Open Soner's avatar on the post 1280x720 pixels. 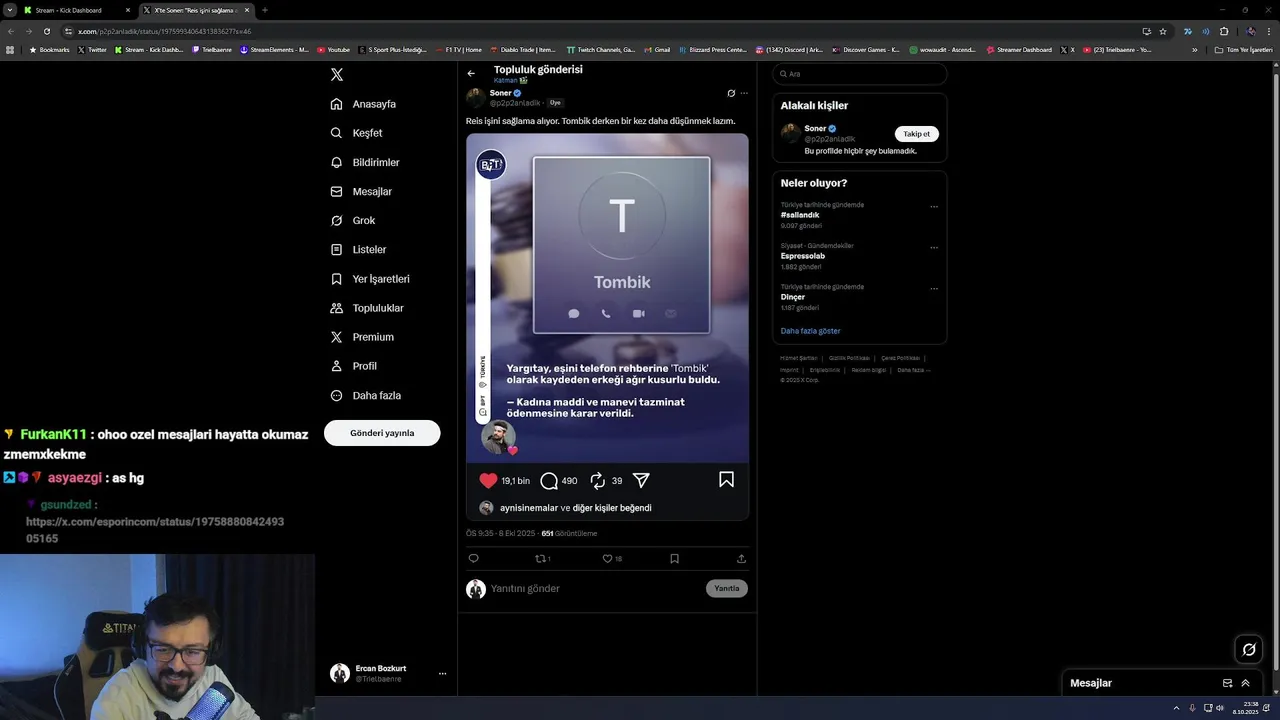[476, 97]
